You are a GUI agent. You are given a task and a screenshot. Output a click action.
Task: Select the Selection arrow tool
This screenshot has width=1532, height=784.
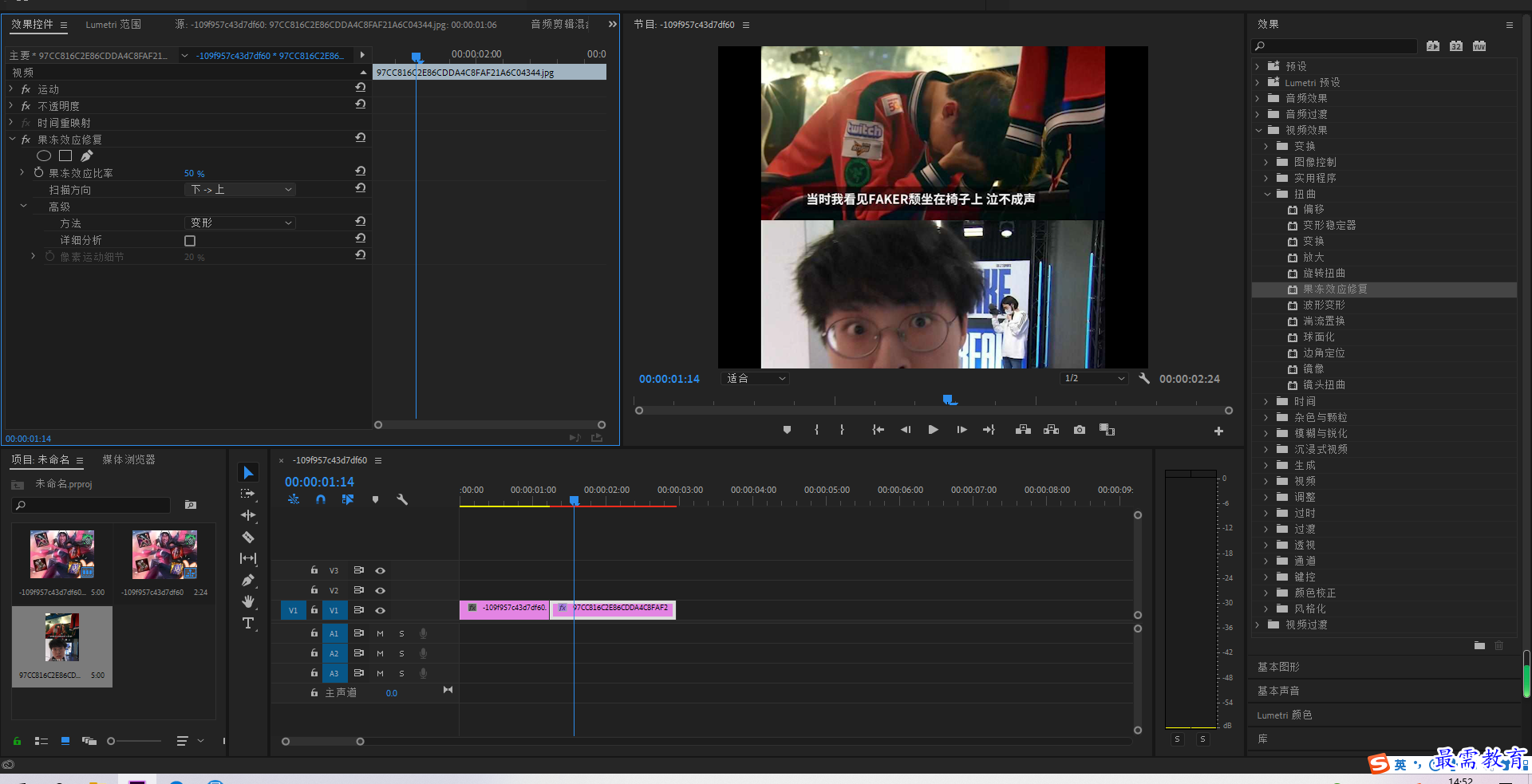click(248, 473)
